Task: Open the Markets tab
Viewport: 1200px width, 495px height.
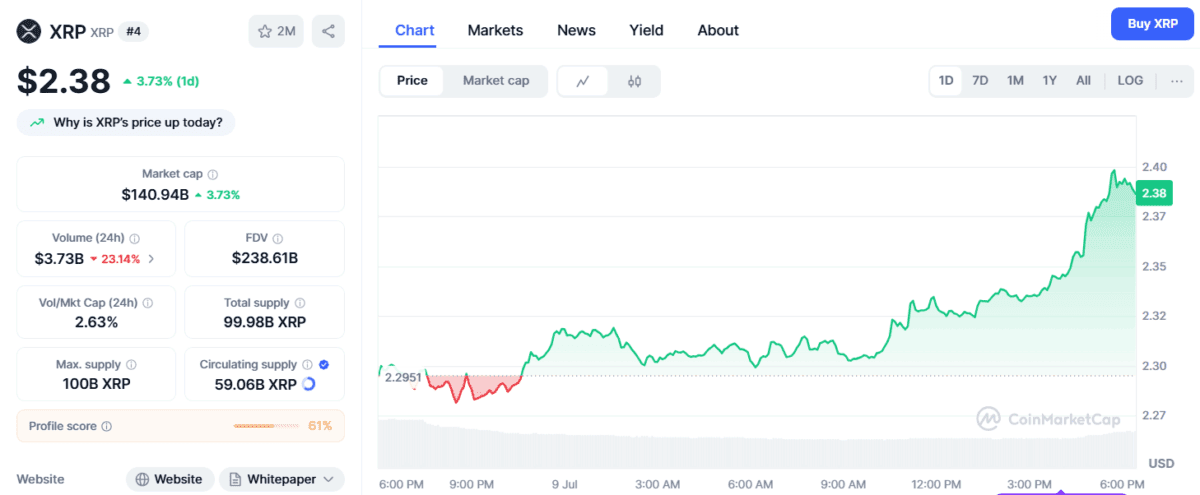Action: pyautogui.click(x=495, y=30)
